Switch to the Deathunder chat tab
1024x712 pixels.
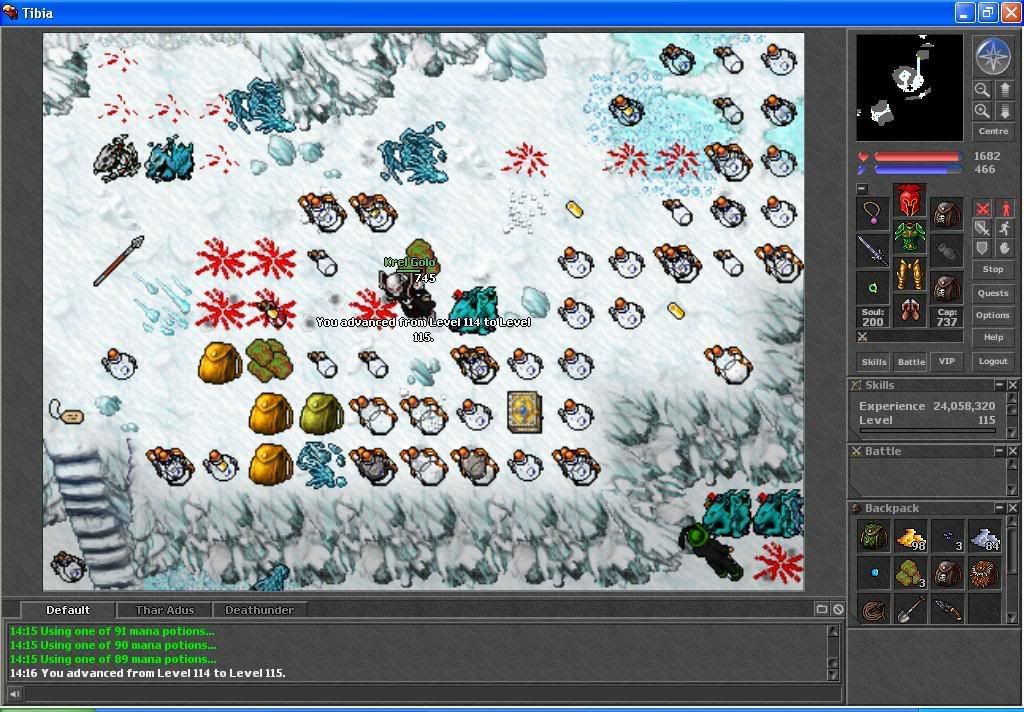click(x=259, y=610)
